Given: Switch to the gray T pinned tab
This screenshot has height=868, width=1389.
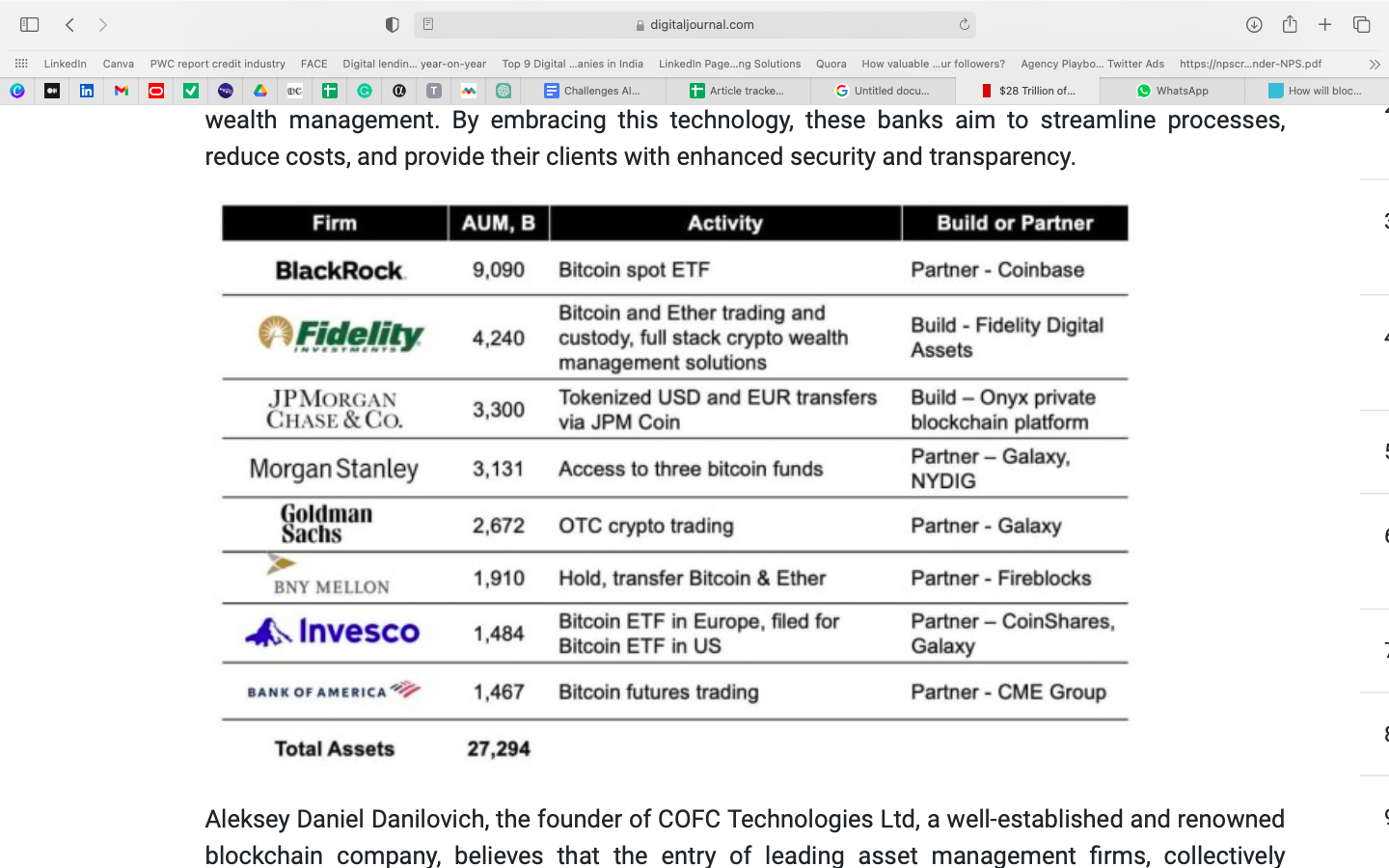Looking at the screenshot, I should [434, 91].
